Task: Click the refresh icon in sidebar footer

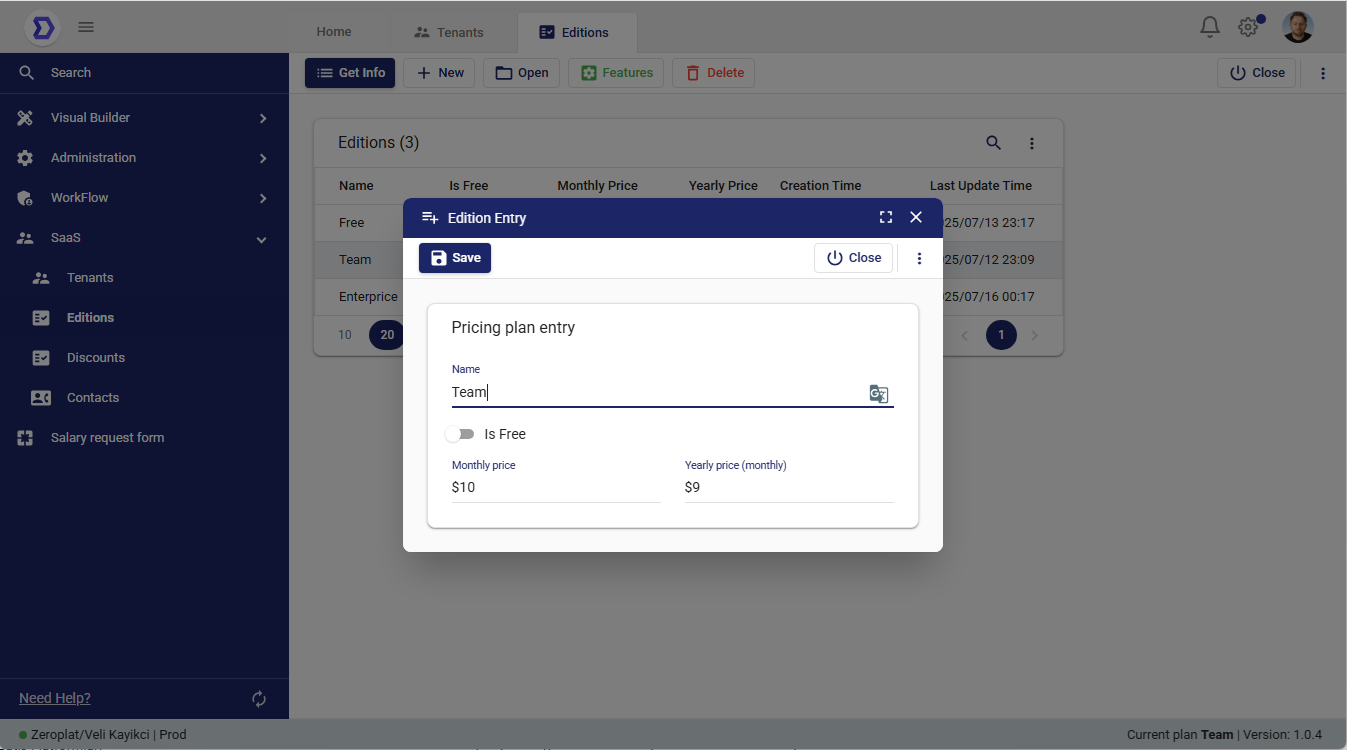Action: click(259, 699)
